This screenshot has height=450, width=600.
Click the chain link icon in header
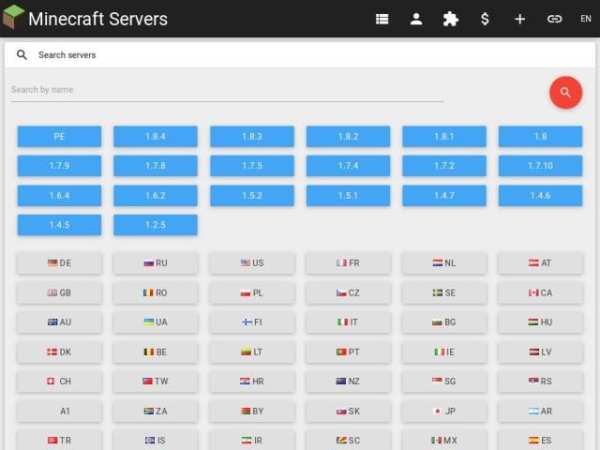(x=554, y=19)
